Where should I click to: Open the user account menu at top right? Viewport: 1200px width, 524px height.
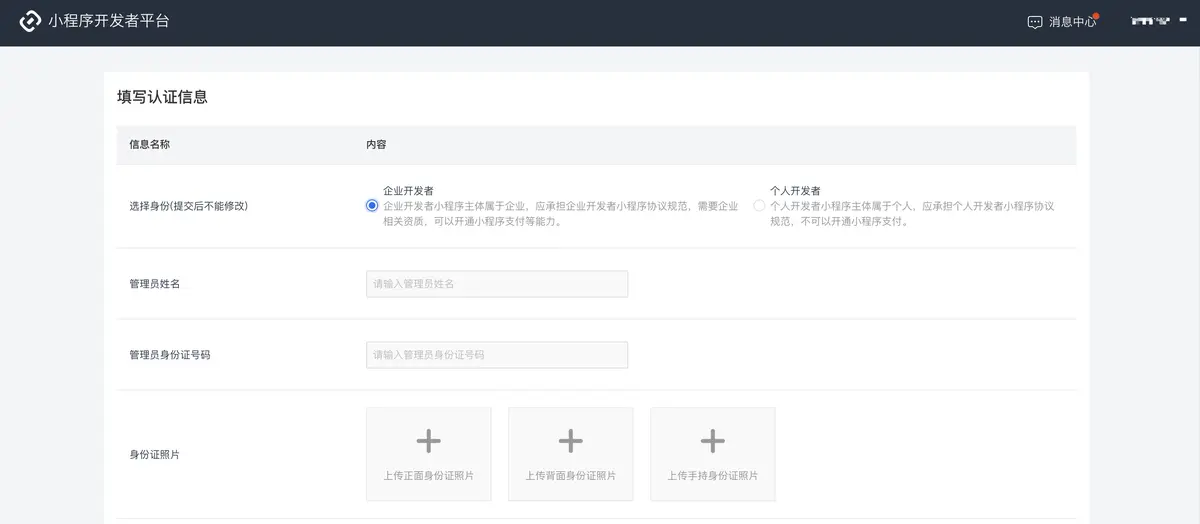1150,21
